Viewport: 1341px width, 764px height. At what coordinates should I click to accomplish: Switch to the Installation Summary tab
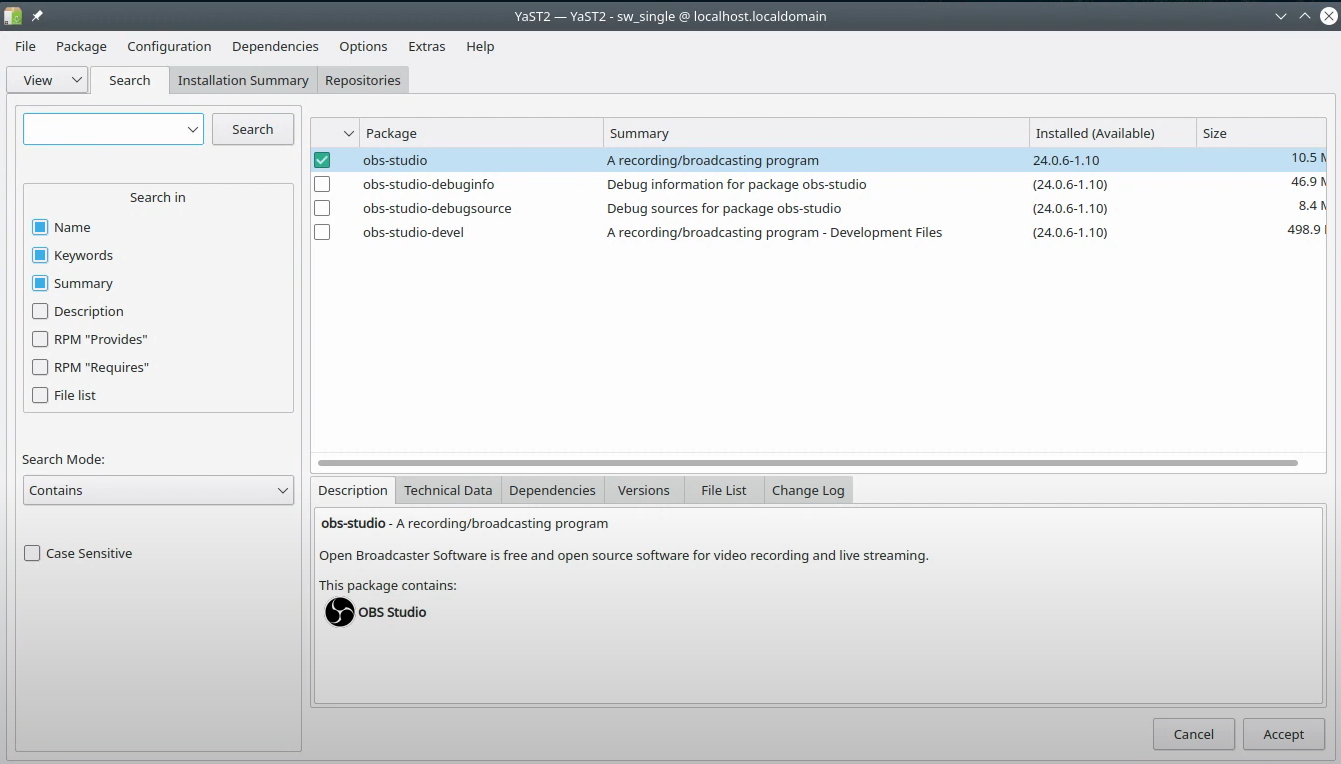tap(243, 80)
